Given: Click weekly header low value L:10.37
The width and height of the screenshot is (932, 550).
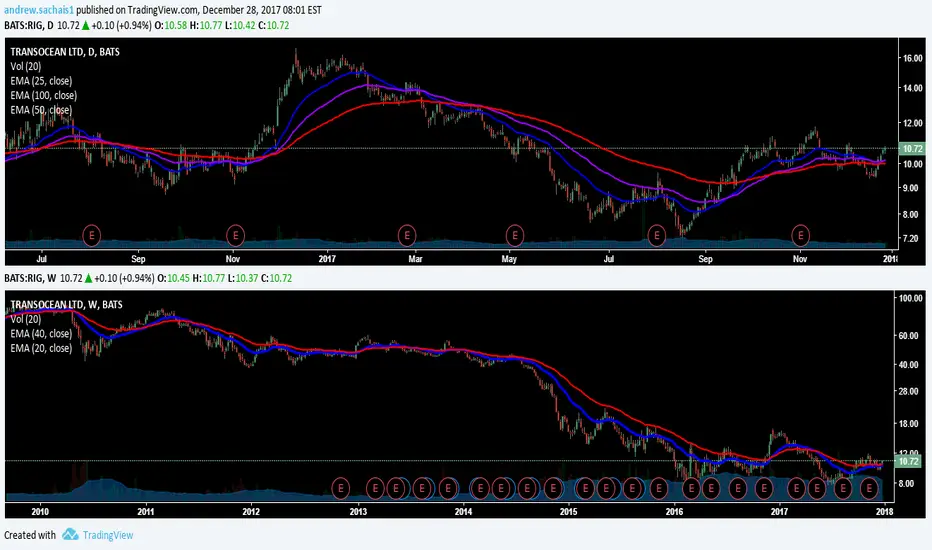Looking at the screenshot, I should 241,278.
